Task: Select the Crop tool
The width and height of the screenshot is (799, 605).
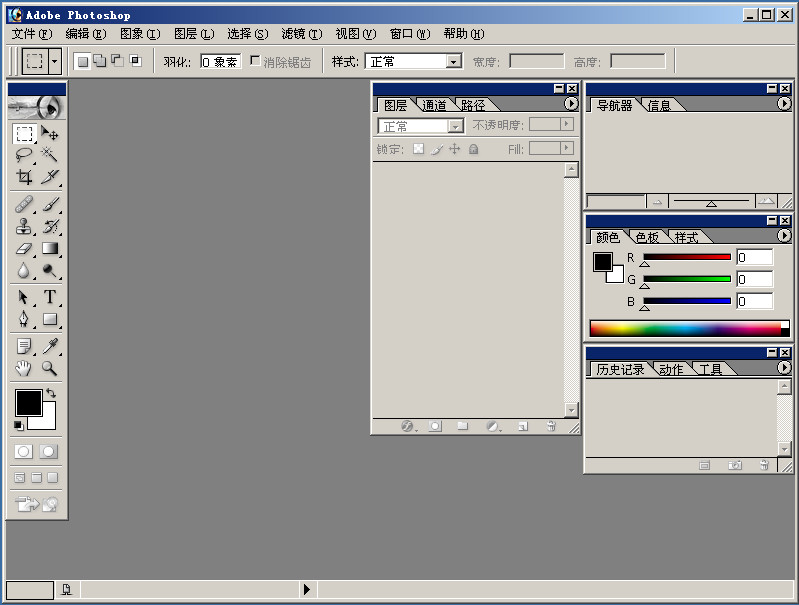Action: 24,176
